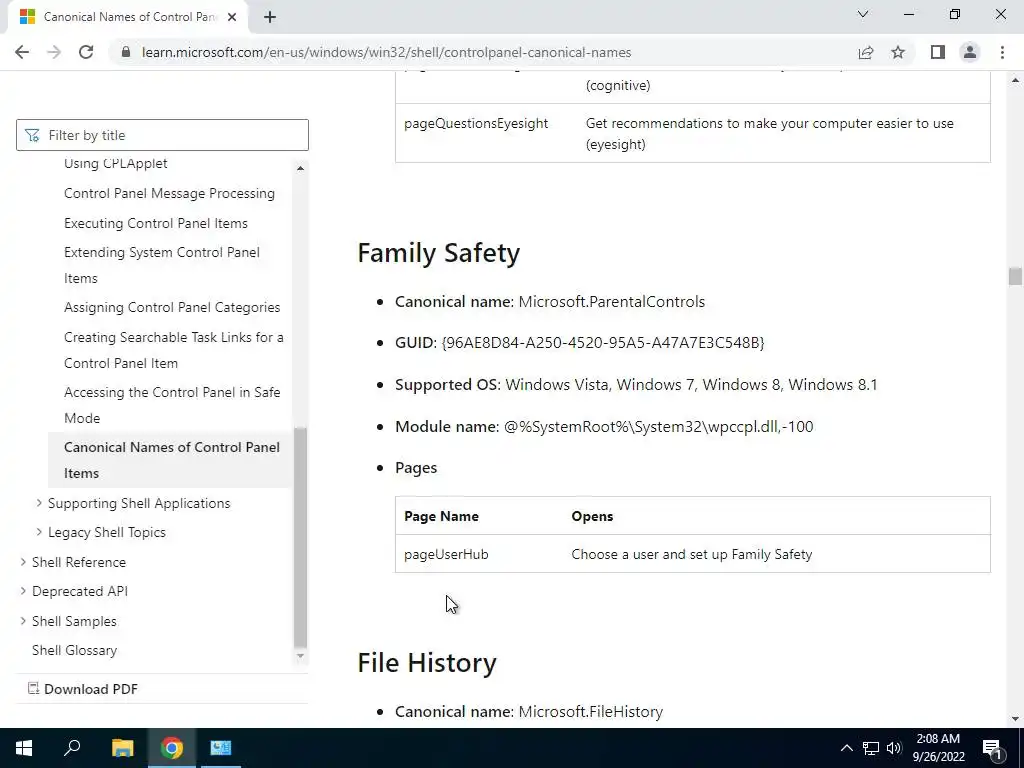Click the sidebar scroll up arrow

point(300,168)
